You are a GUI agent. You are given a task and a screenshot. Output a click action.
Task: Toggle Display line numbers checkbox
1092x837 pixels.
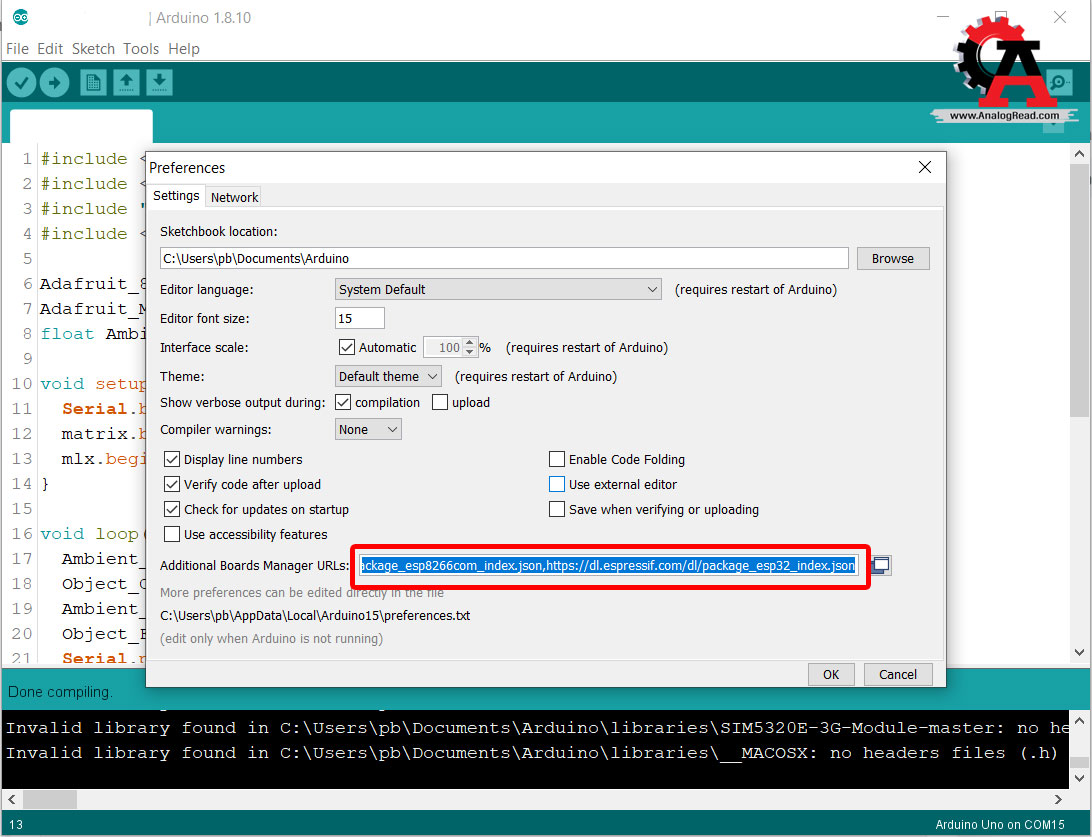(x=171, y=459)
